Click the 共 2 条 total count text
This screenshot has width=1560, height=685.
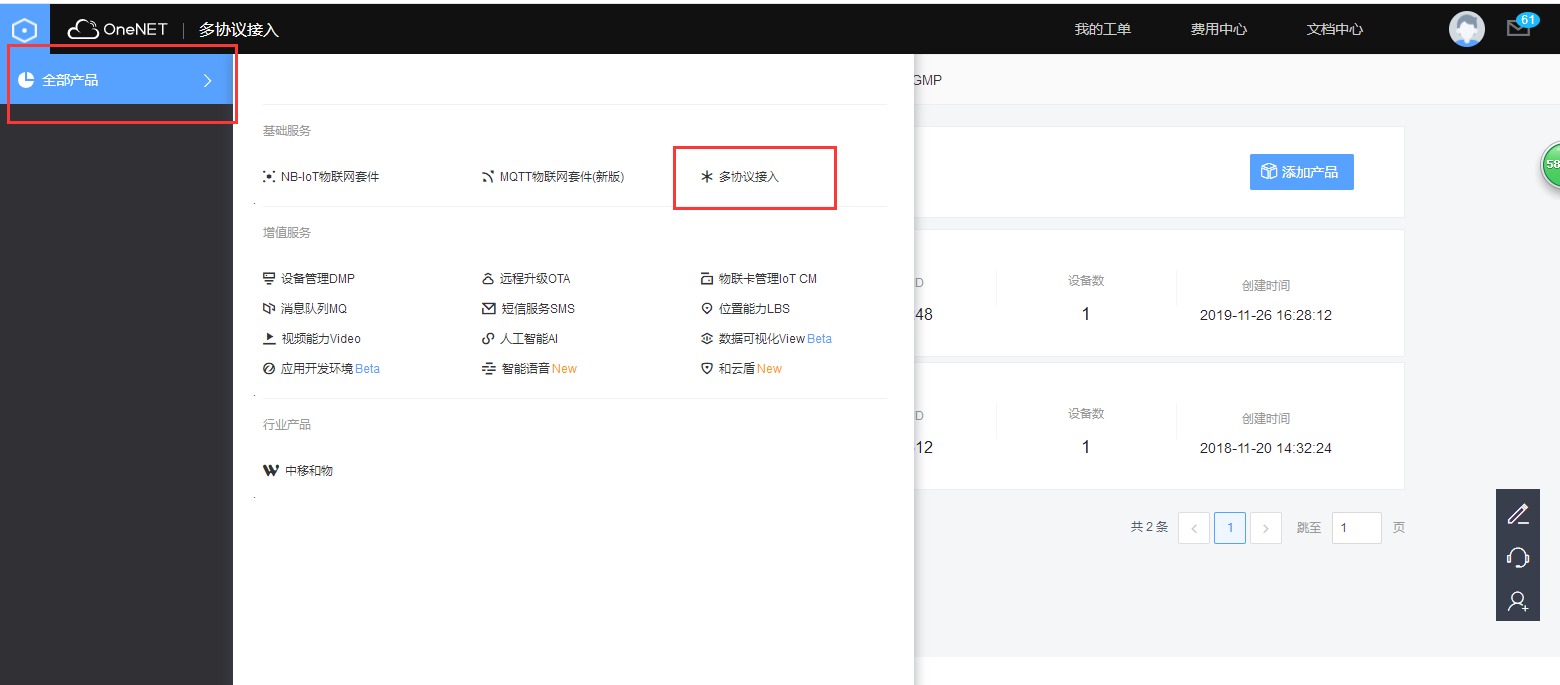coord(1149,527)
